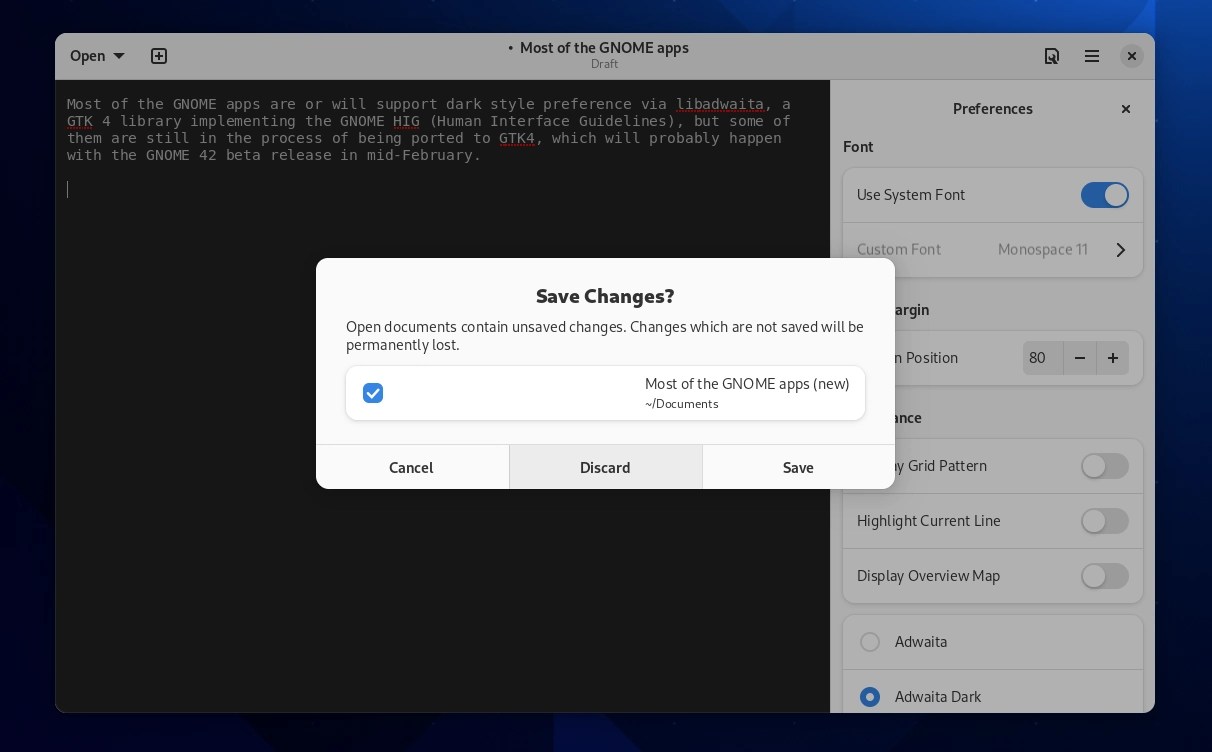Uncheck the Most of the GNOME apps checkbox
The width and height of the screenshot is (1212, 752).
(x=373, y=393)
